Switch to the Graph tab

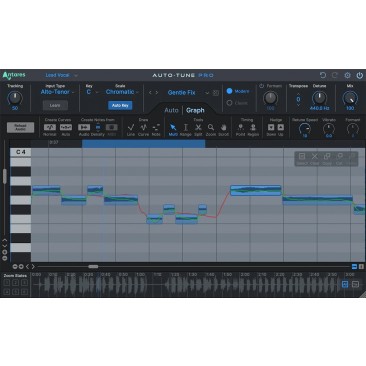pyautogui.click(x=195, y=110)
